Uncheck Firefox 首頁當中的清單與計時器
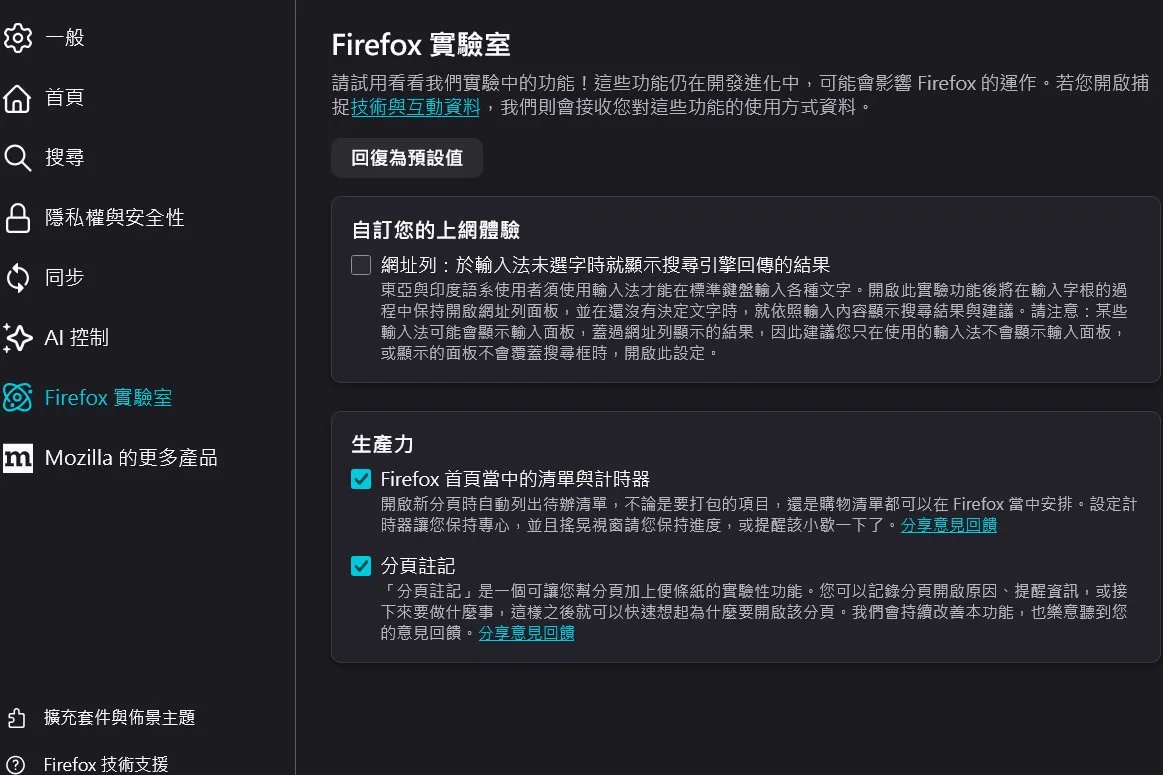Viewport: 1163px width, 775px height. 361,480
